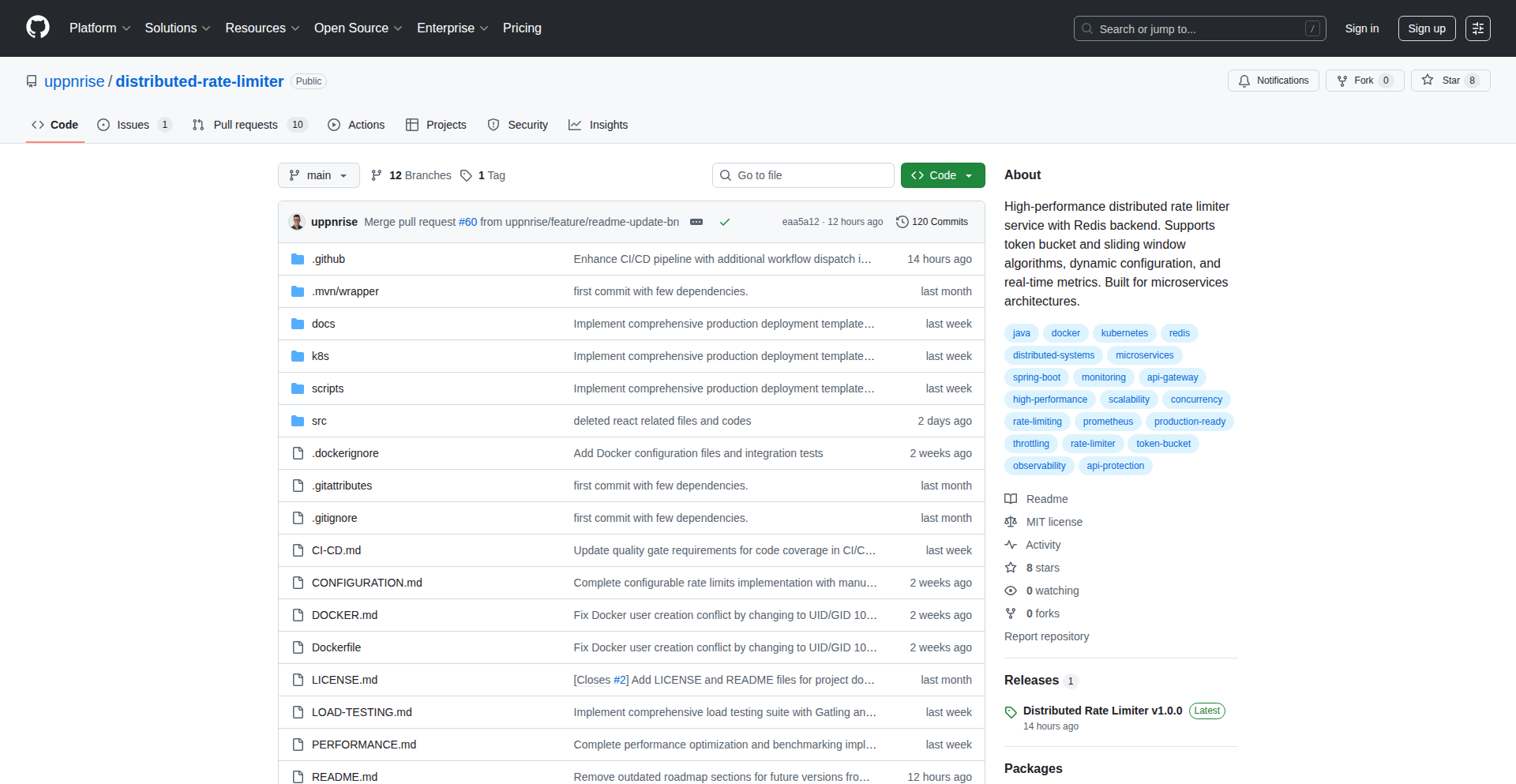
Task: Open main branch selector dropdown
Action: pyautogui.click(x=318, y=175)
